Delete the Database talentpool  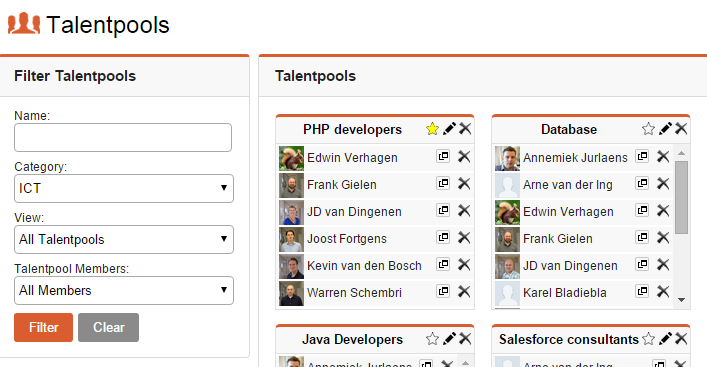681,129
